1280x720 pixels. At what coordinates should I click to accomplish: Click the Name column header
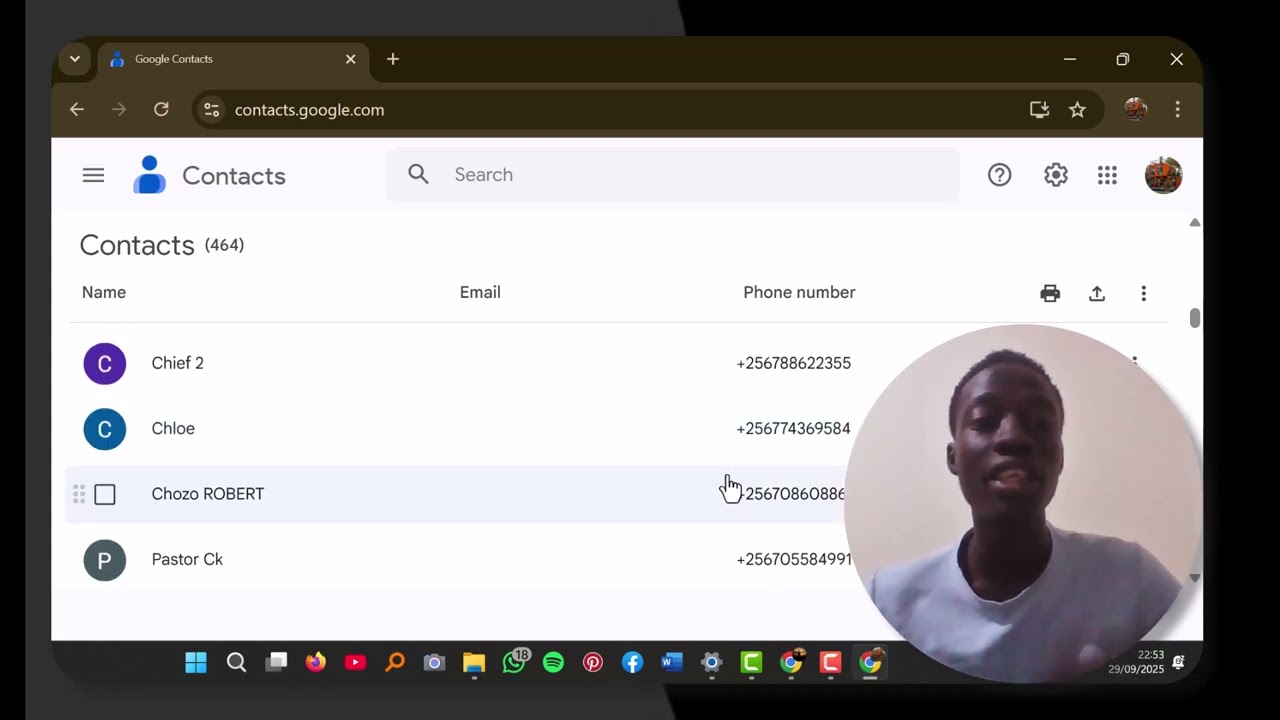pyautogui.click(x=104, y=292)
